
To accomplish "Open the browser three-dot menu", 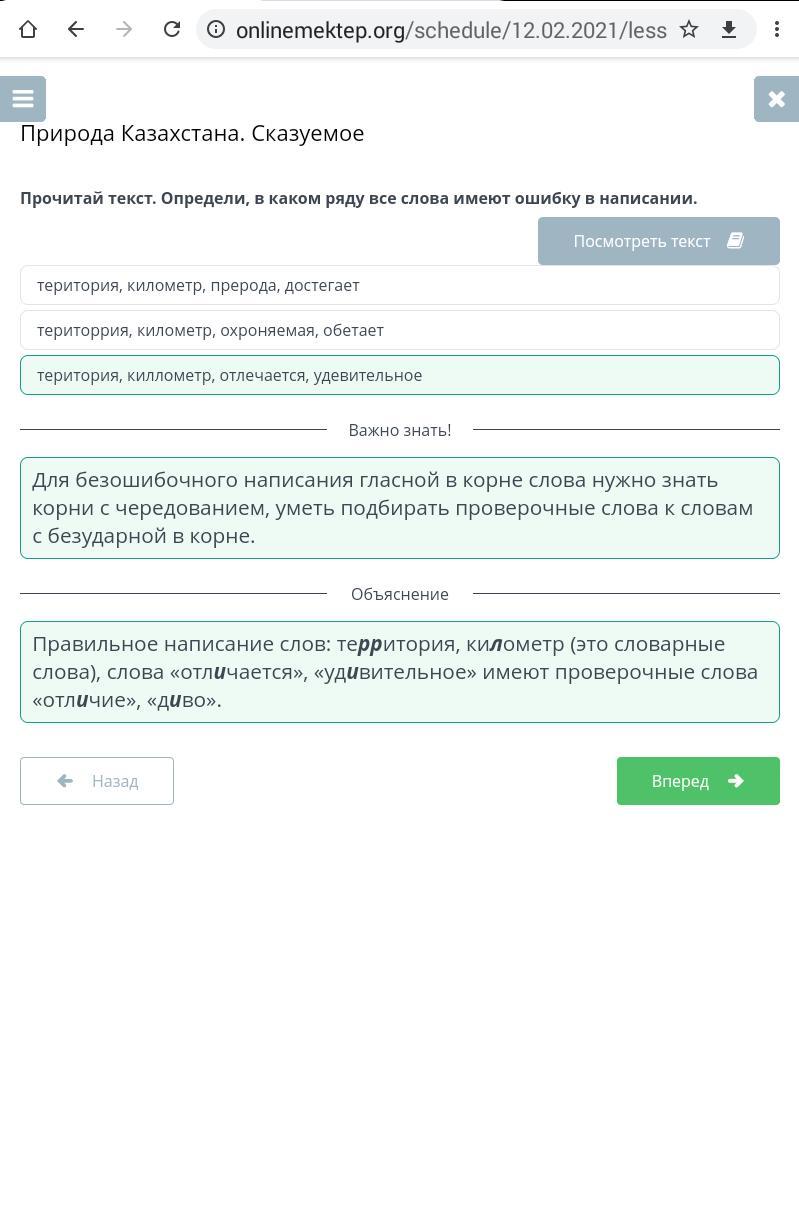I will tap(777, 30).
